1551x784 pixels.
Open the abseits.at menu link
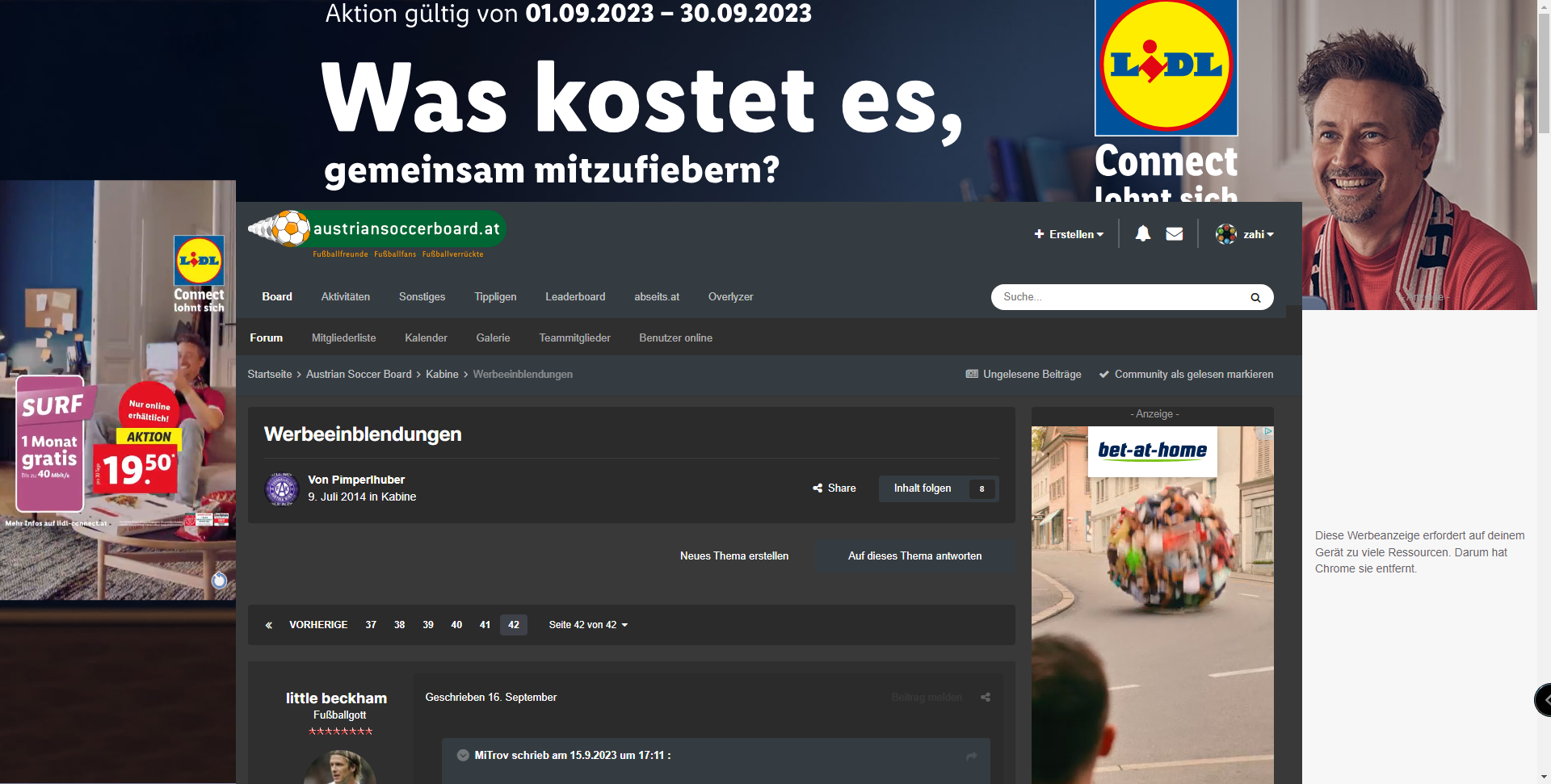point(657,297)
